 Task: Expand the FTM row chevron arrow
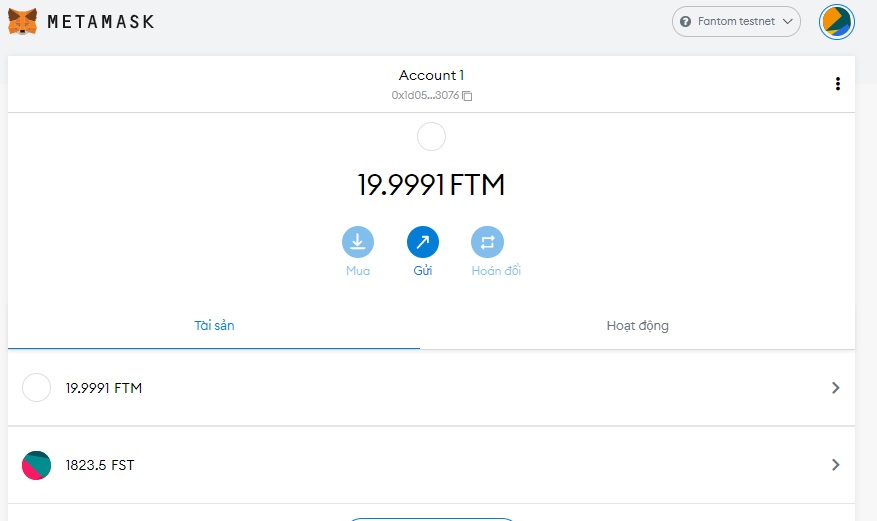836,388
